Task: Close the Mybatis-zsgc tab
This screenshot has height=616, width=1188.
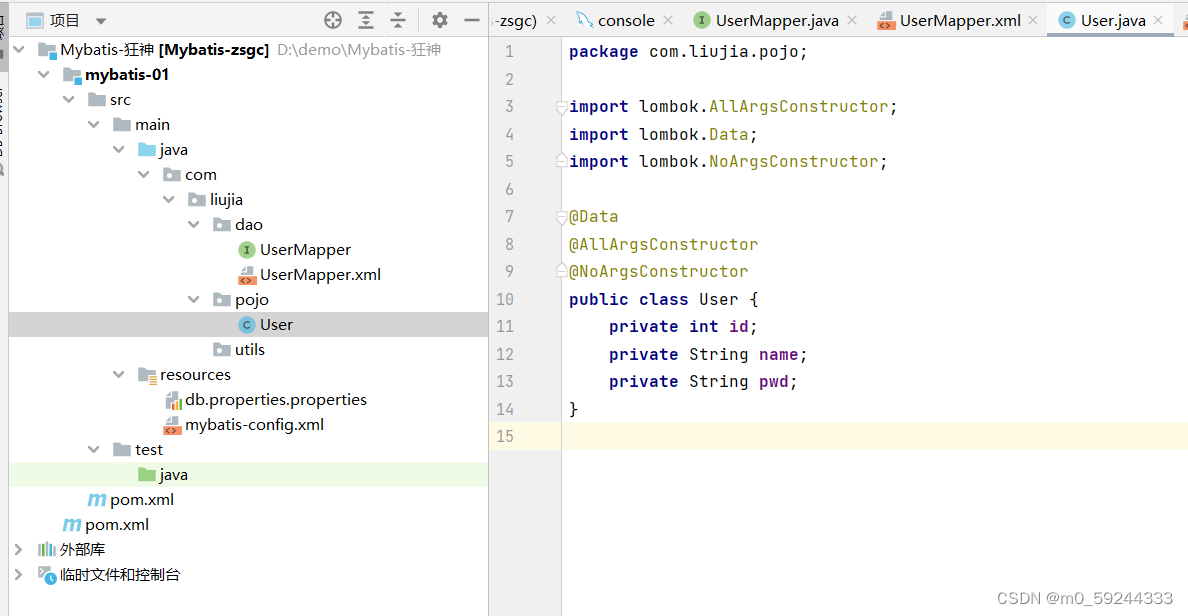Action: (551, 20)
